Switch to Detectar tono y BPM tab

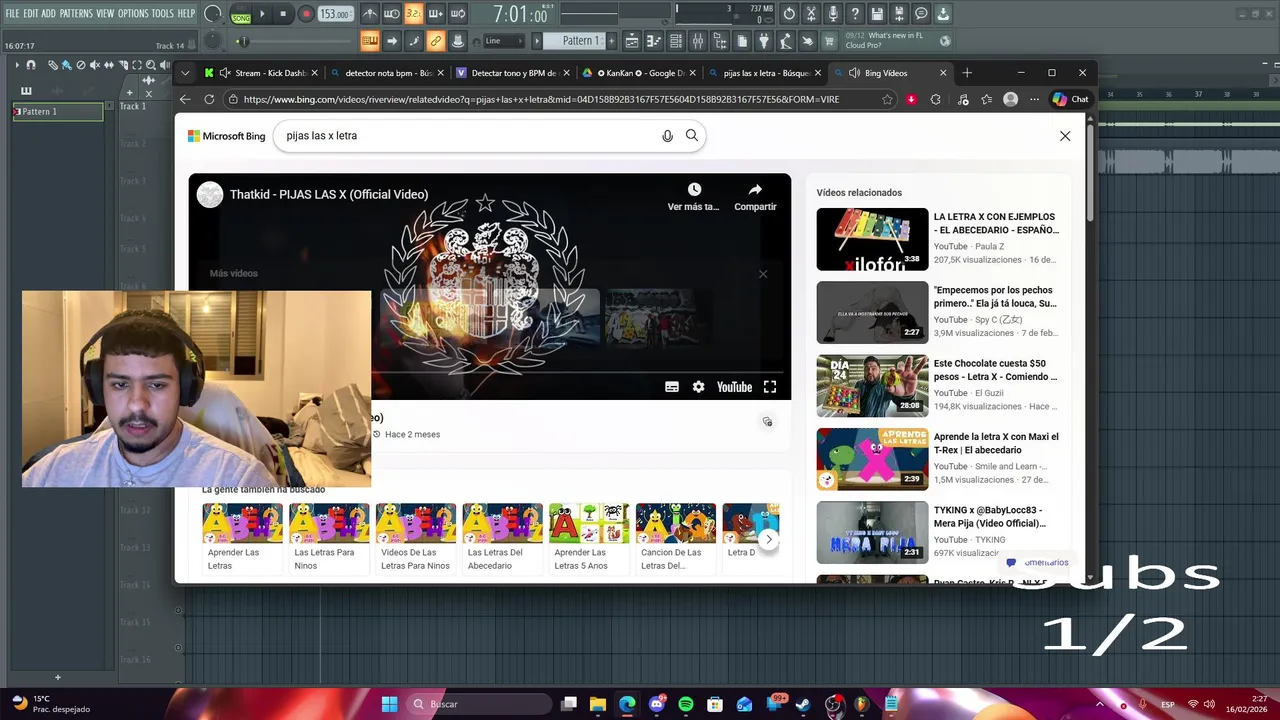click(x=513, y=73)
